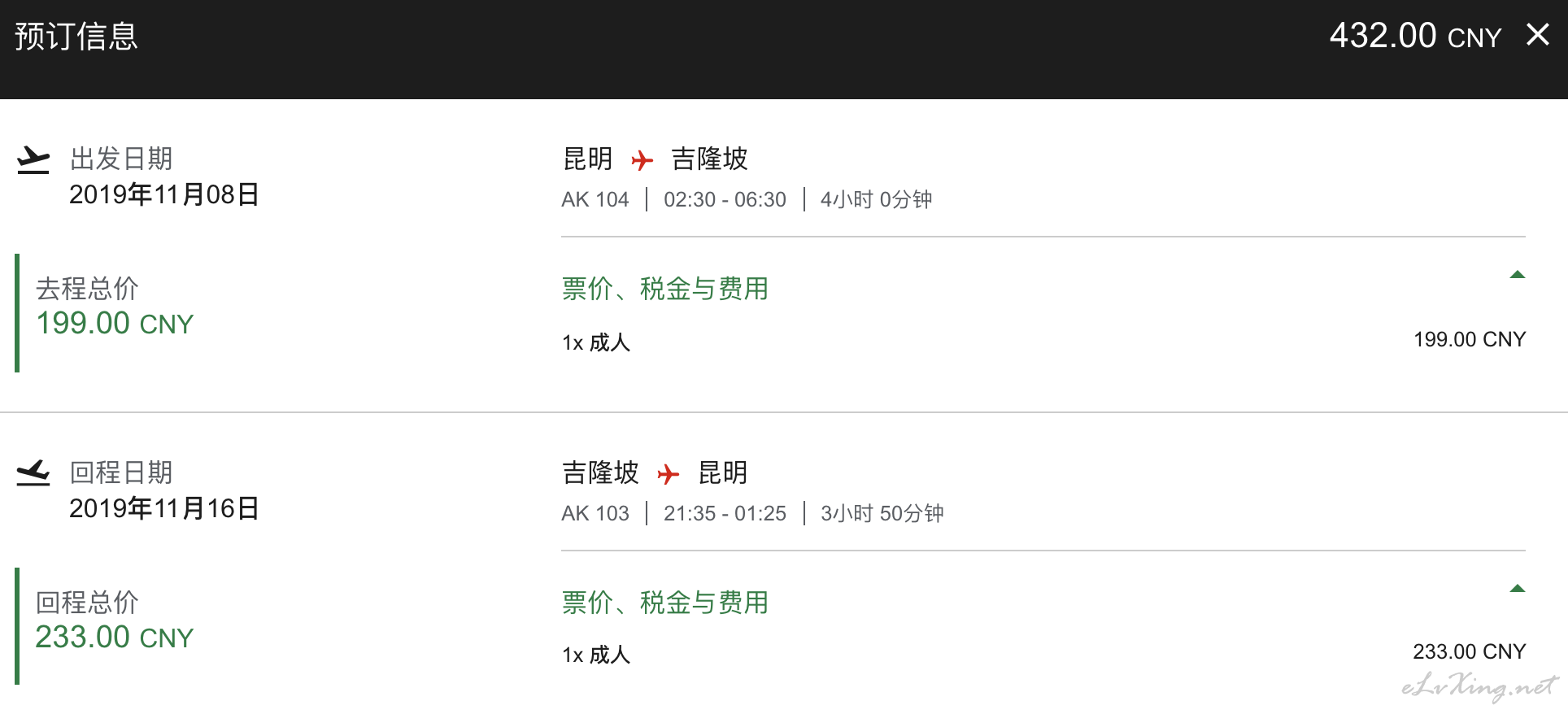
Task: Click the 去程总价 199.00 CNY amount
Action: pos(115,324)
